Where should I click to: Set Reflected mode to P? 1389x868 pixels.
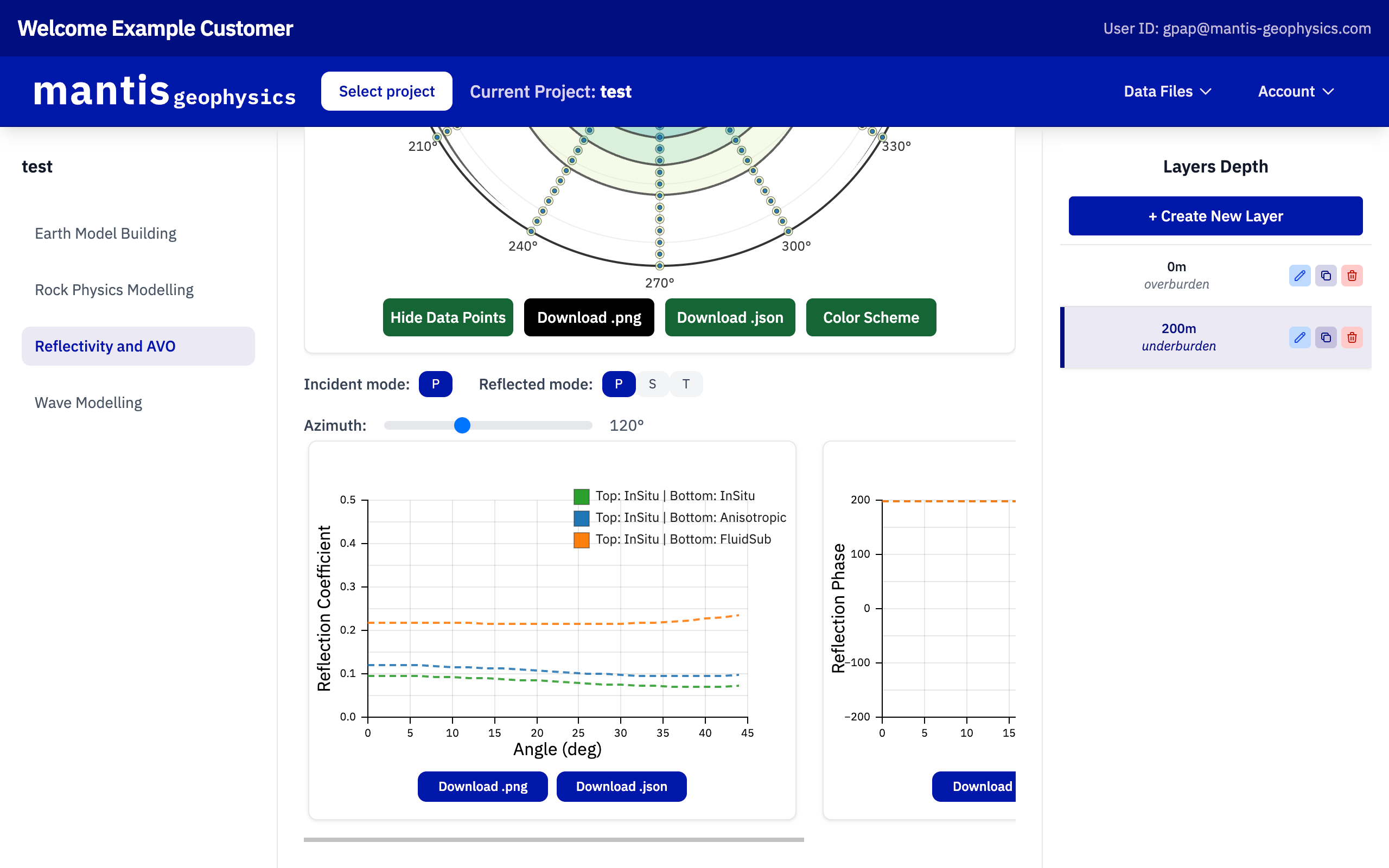[x=618, y=384]
